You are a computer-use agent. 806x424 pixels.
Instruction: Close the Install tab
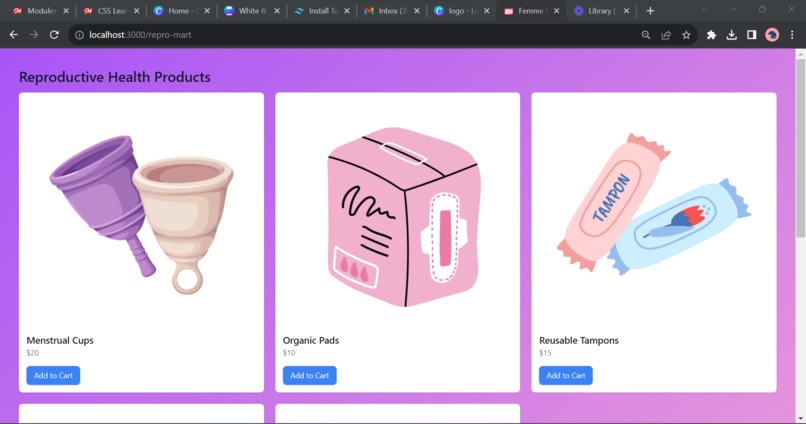click(346, 11)
